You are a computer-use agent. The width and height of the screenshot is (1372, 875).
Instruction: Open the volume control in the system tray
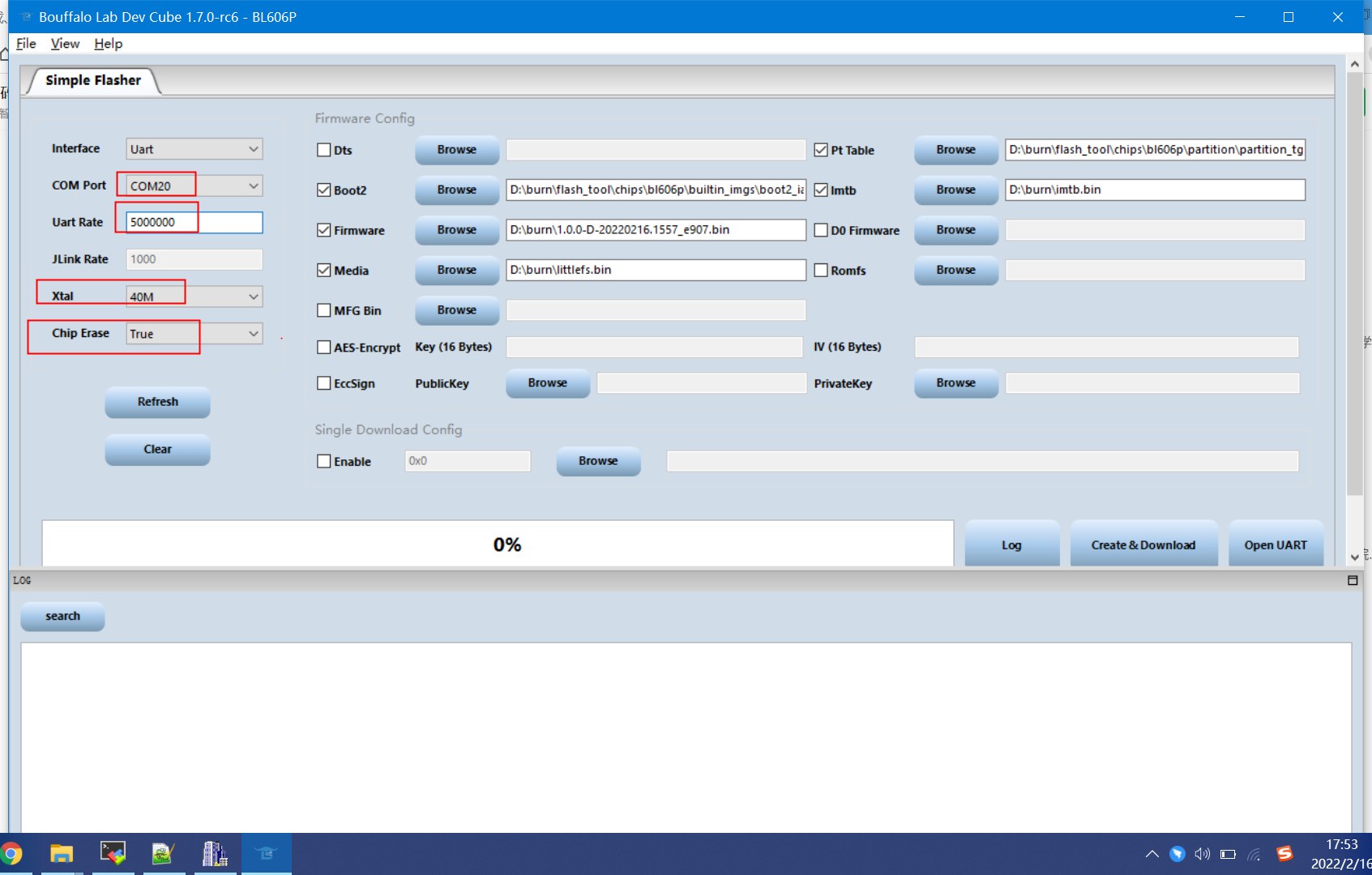1203,854
